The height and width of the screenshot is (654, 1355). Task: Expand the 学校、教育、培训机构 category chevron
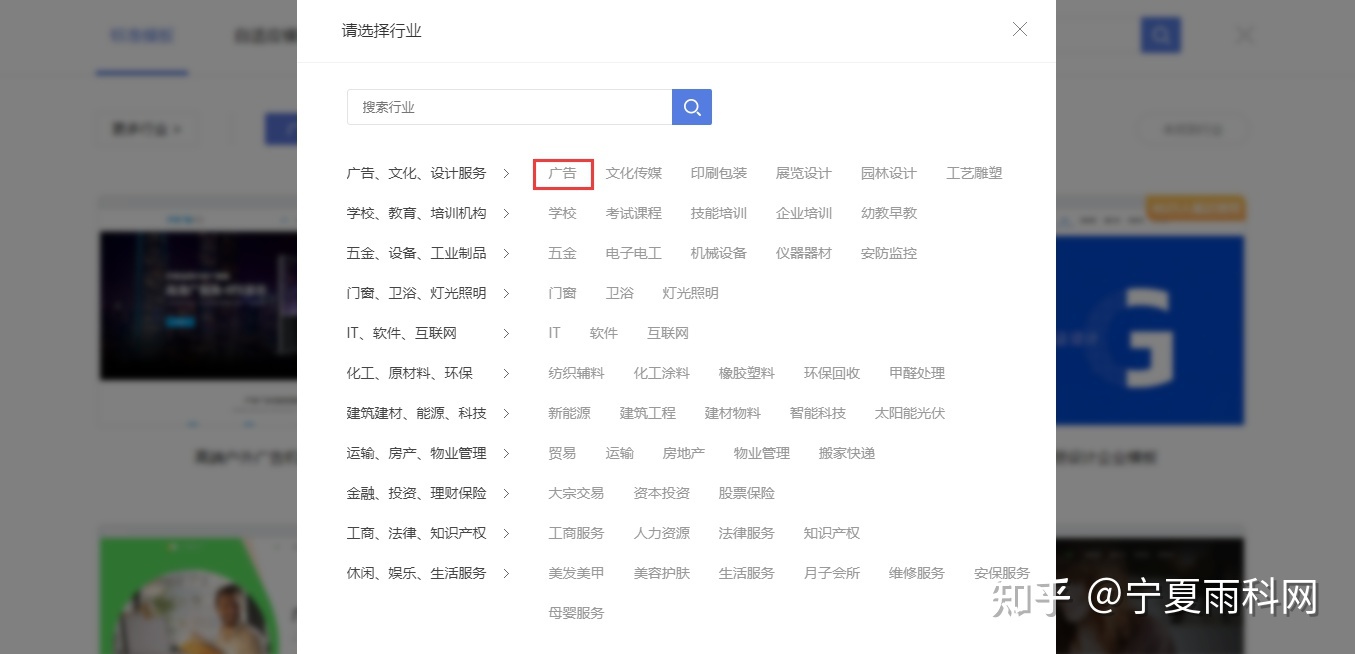pyautogui.click(x=507, y=212)
